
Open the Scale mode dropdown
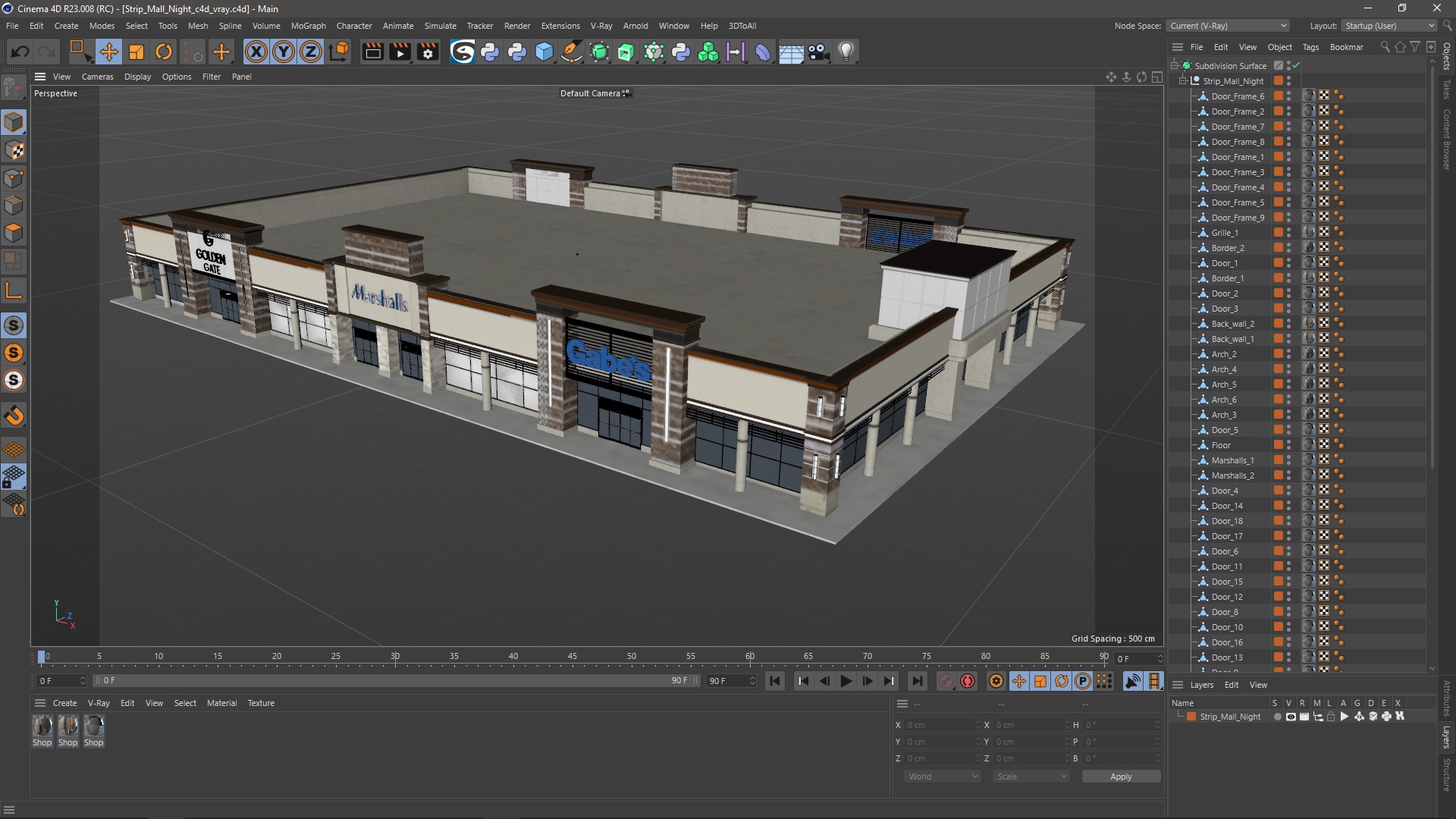[x=1031, y=777]
